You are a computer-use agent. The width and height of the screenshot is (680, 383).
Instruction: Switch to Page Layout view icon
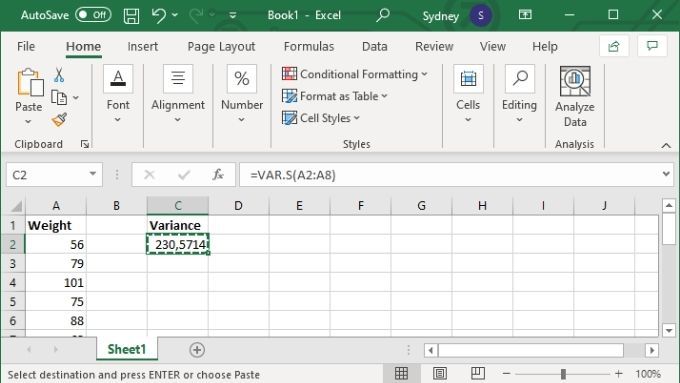[439, 373]
